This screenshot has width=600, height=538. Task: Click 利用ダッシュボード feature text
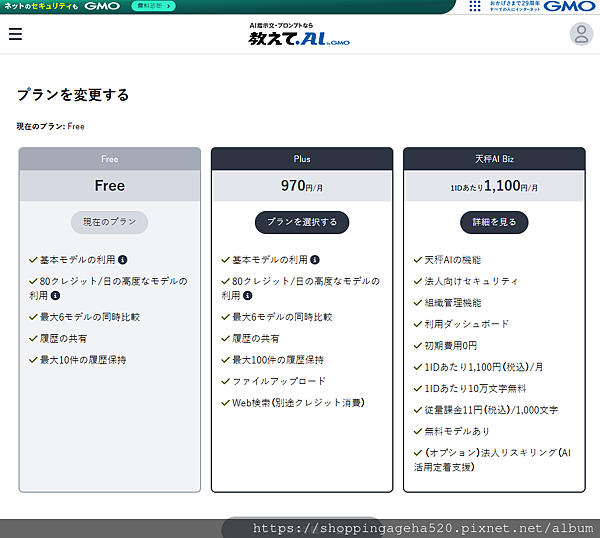coord(466,324)
